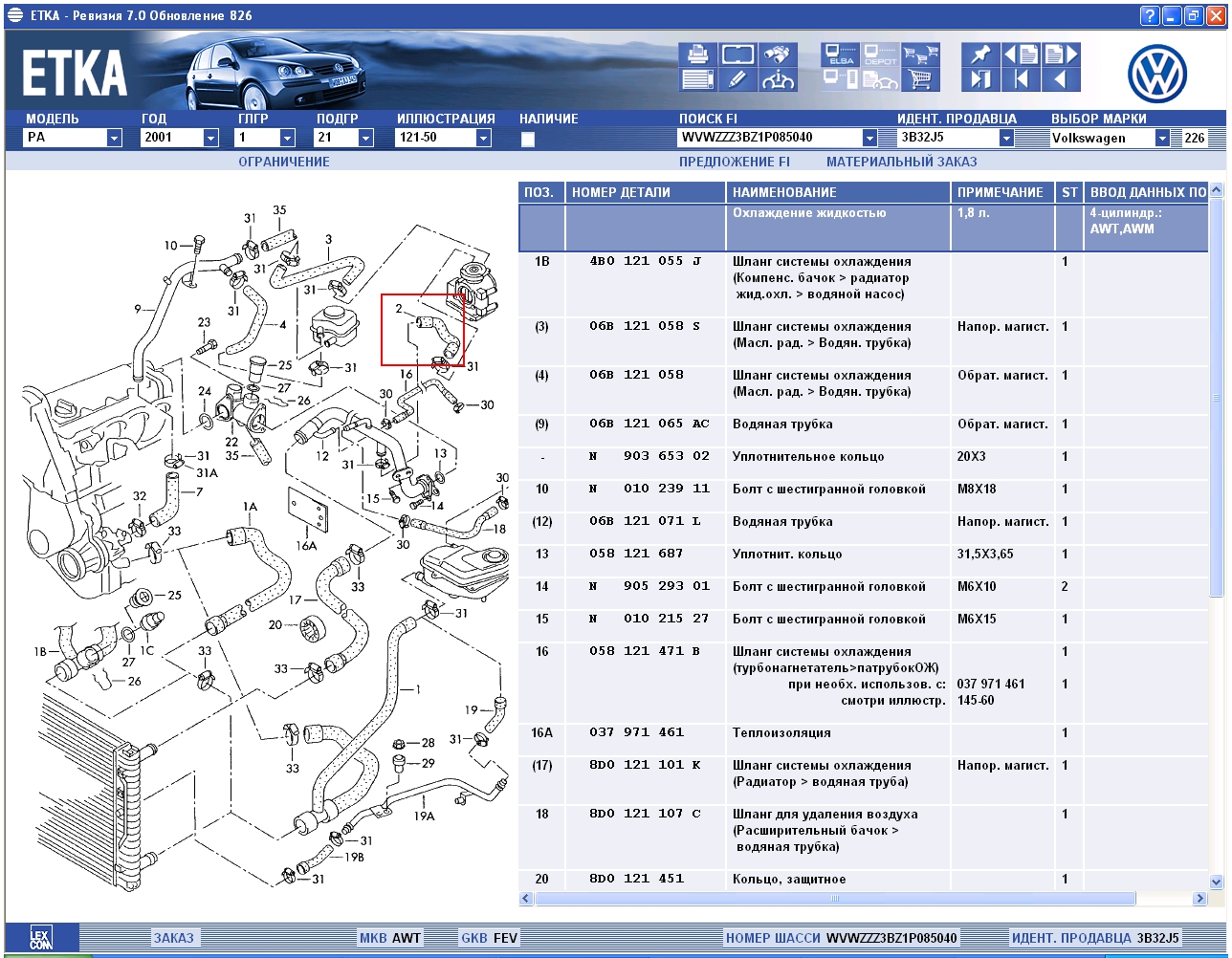Click the parts table vertical scrollbar thumb
1232x958 pixels.
coord(1217,398)
